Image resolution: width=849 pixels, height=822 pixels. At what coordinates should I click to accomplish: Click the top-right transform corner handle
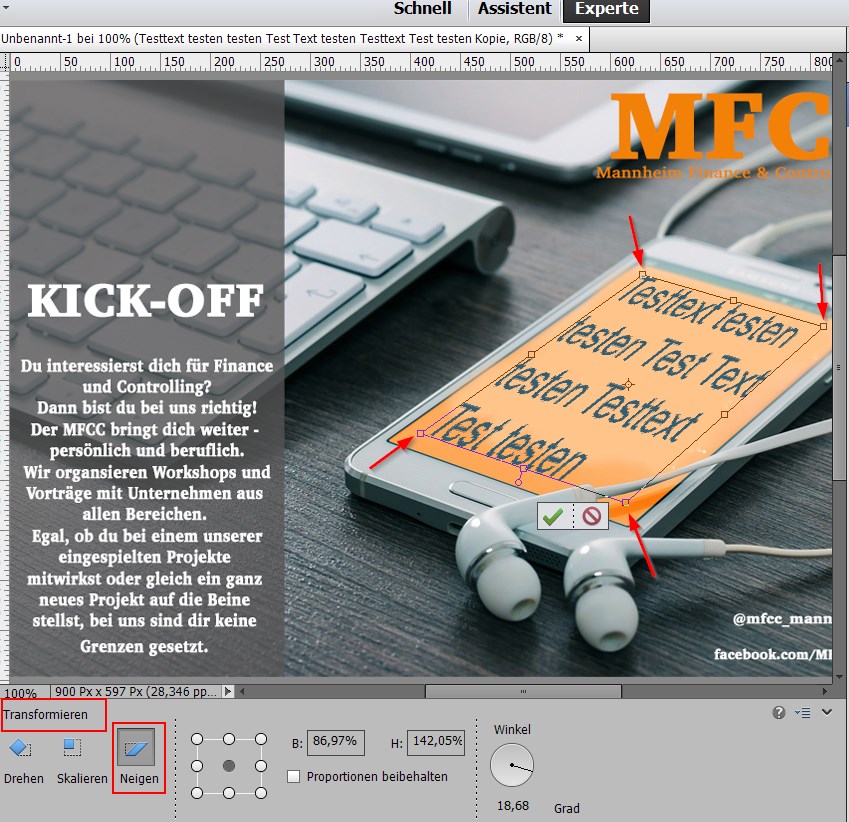pos(823,327)
